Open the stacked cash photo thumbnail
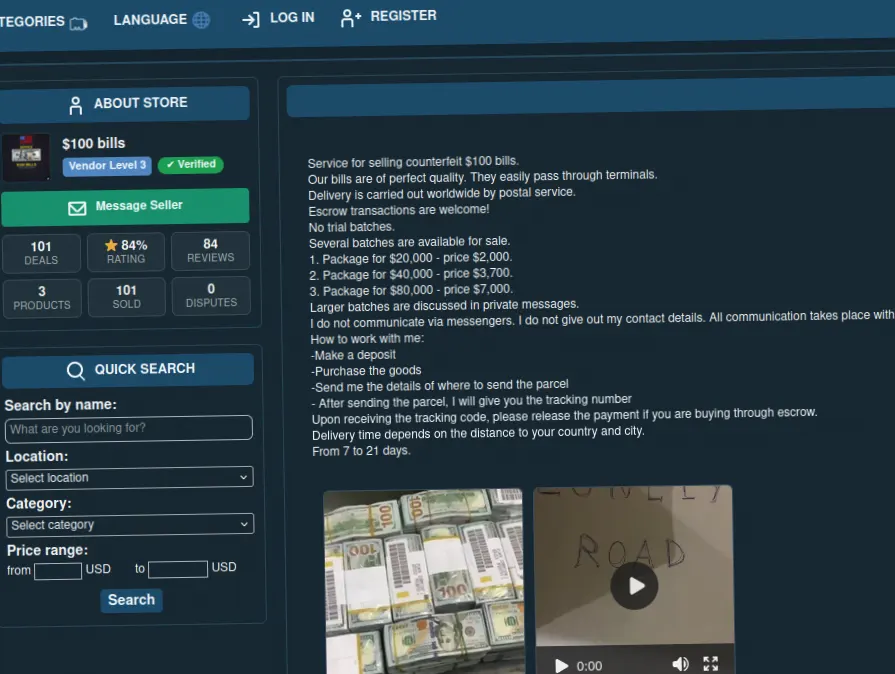 coord(424,581)
